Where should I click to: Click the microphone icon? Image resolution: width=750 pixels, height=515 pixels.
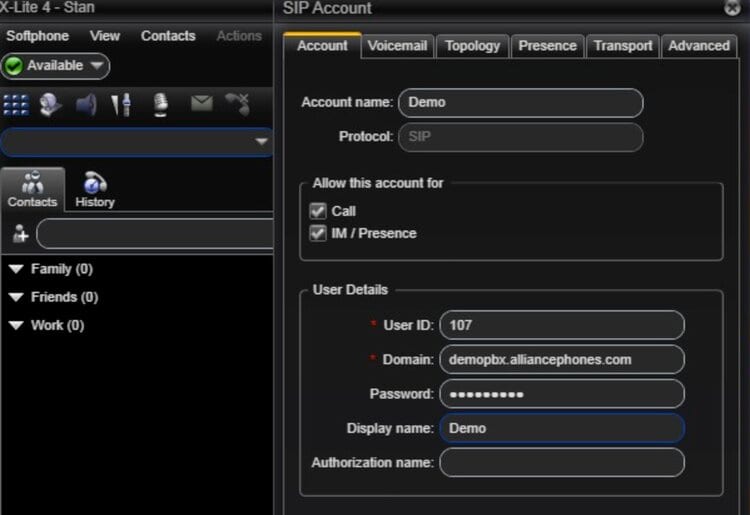[x=160, y=105]
